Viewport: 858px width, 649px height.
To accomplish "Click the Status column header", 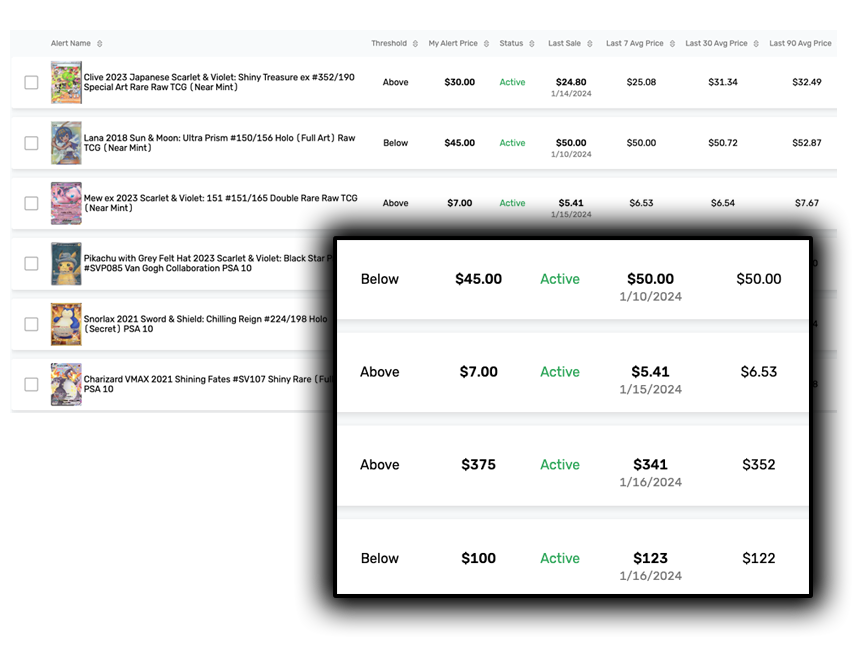I will click(511, 43).
